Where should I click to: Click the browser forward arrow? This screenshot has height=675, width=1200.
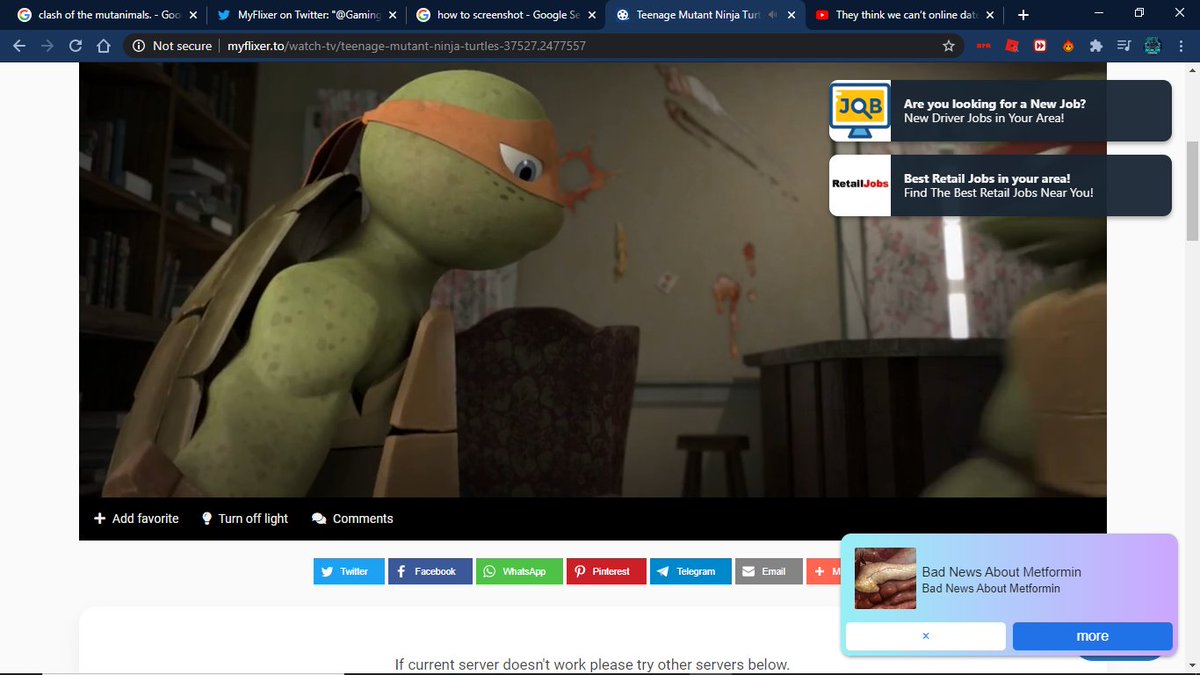click(x=47, y=46)
